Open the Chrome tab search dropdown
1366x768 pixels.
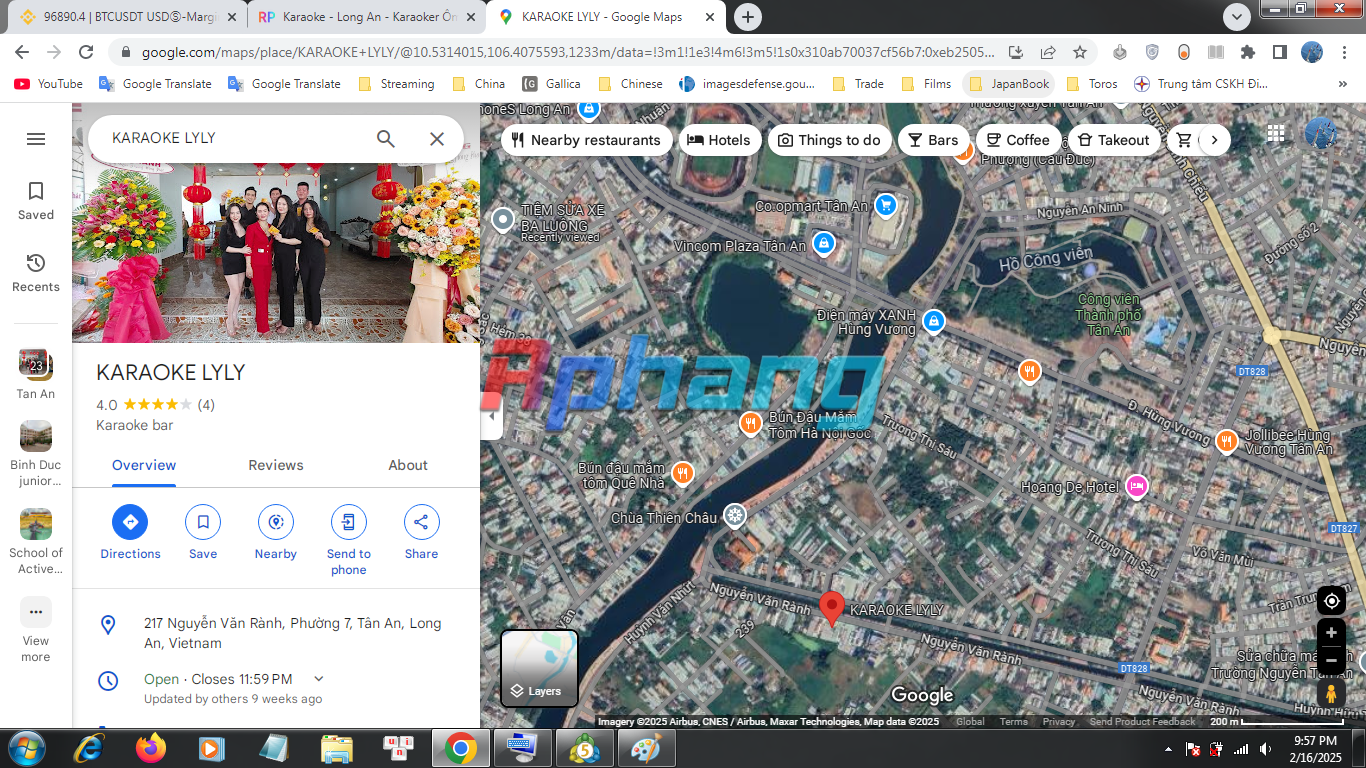coord(1237,17)
